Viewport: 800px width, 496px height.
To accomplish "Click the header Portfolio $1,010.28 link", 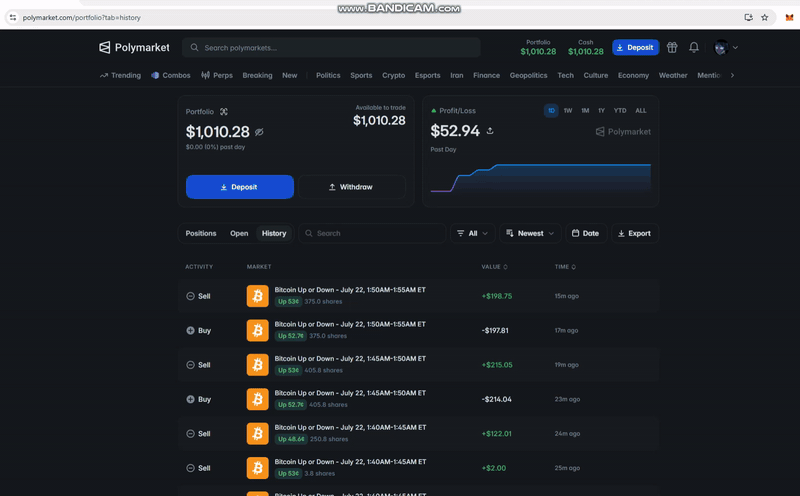I will click(x=538, y=47).
